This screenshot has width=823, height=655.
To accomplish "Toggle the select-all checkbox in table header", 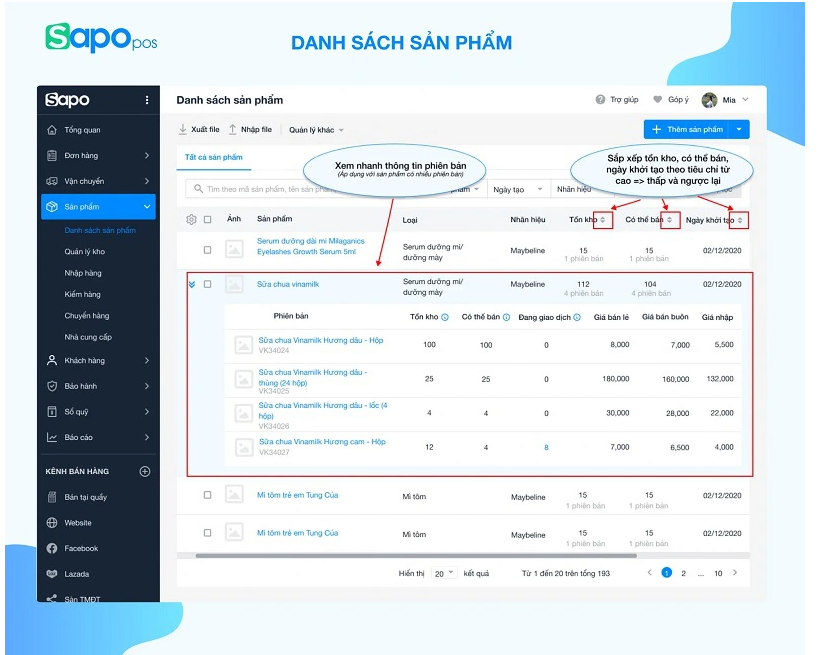I will coord(208,220).
